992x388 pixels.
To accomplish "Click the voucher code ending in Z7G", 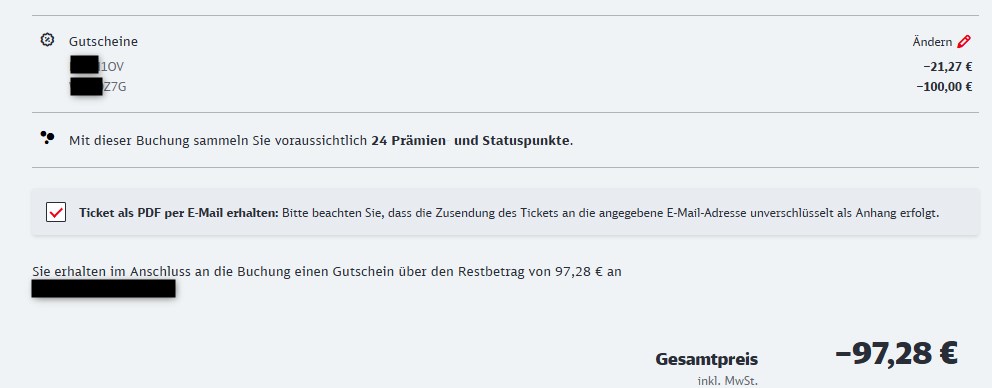I will coord(98,87).
